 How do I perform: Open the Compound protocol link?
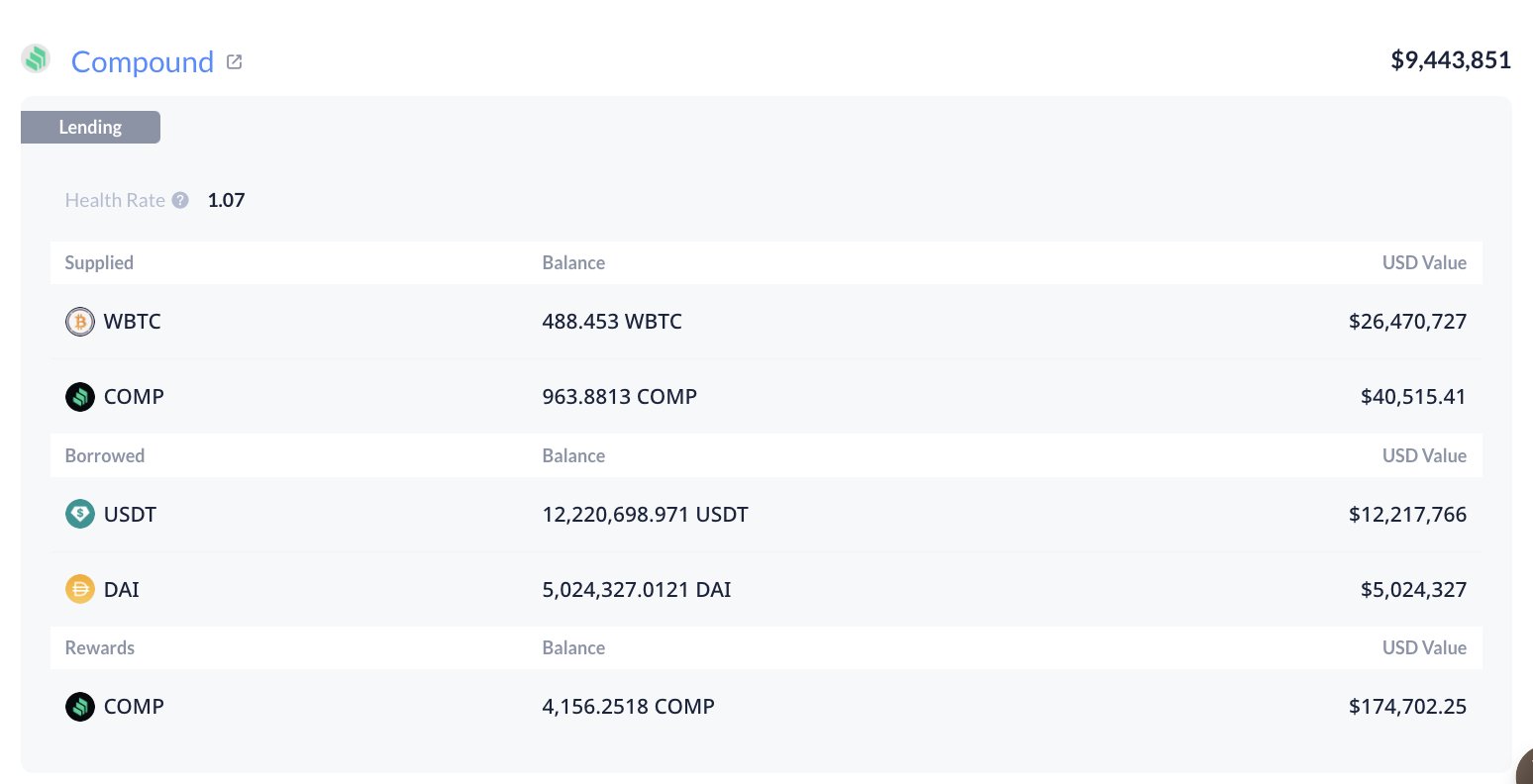143,61
